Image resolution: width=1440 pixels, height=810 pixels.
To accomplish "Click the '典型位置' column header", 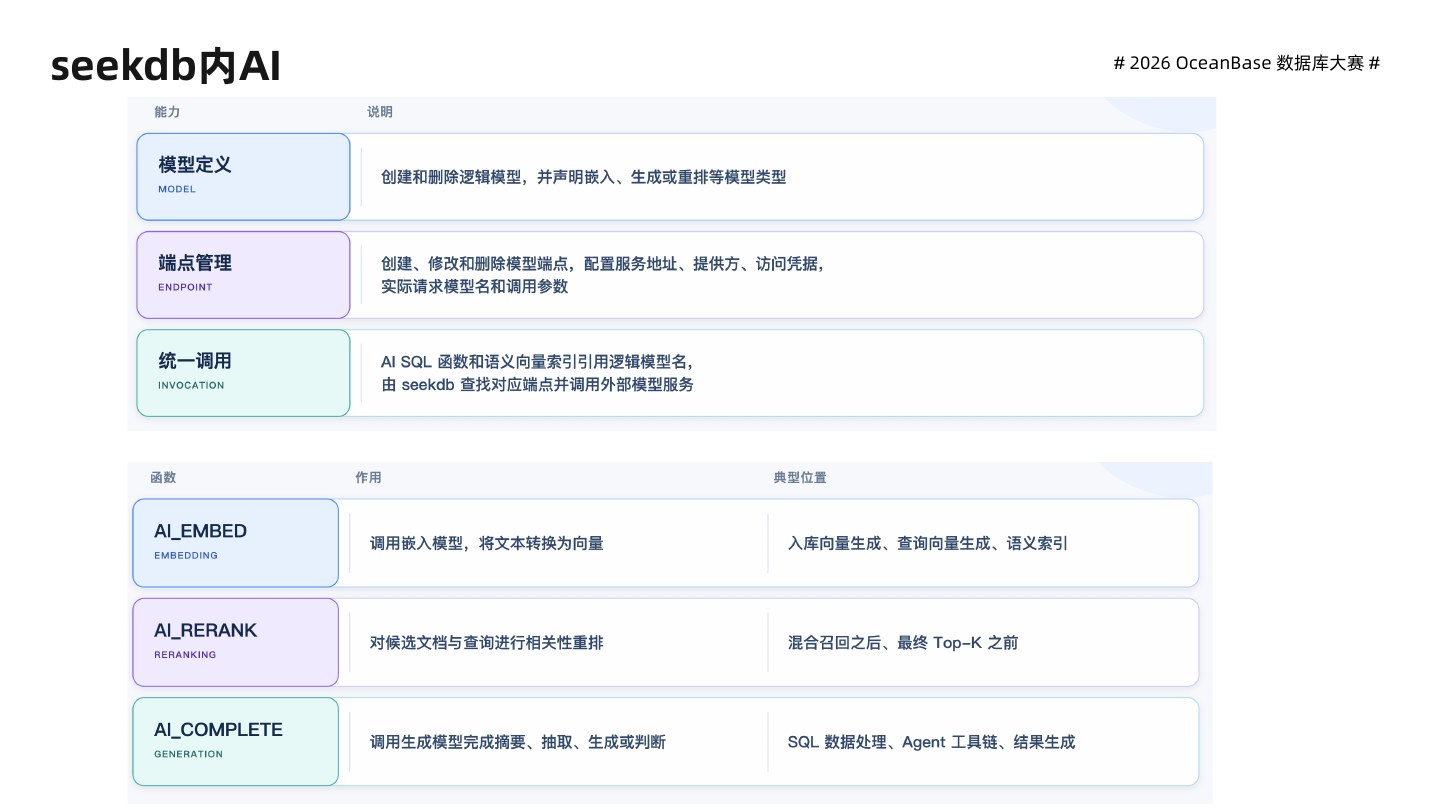I will click(x=800, y=478).
